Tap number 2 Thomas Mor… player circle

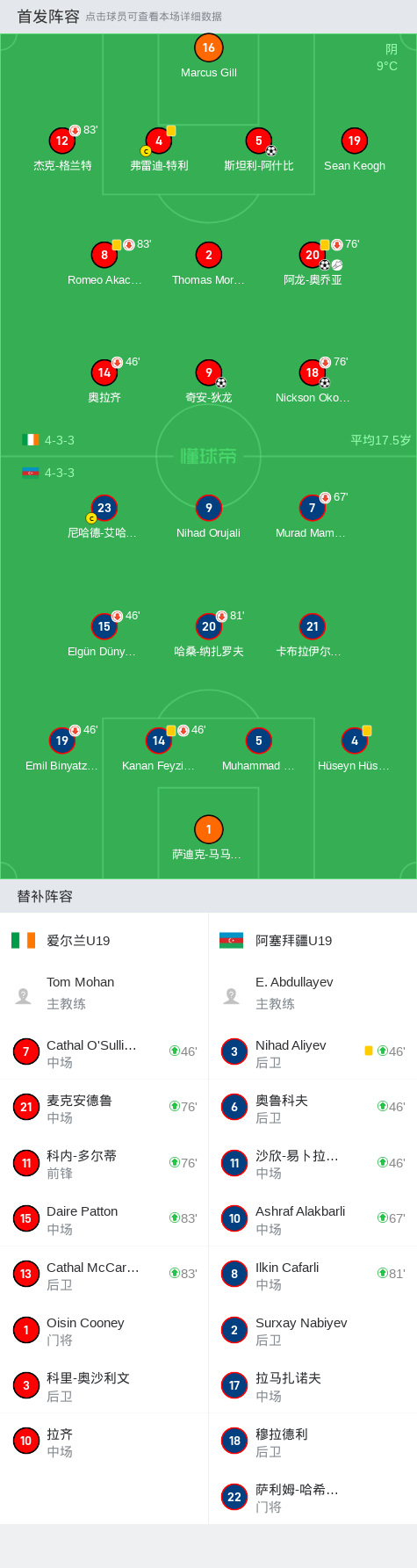[208, 255]
